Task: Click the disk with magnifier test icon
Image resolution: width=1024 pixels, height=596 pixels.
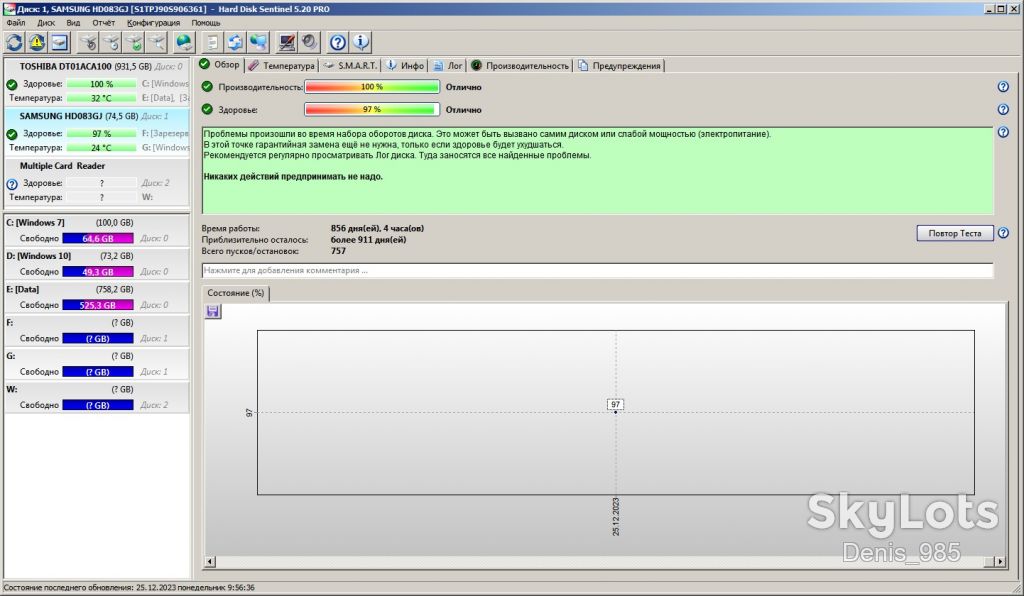Action: coord(157,43)
